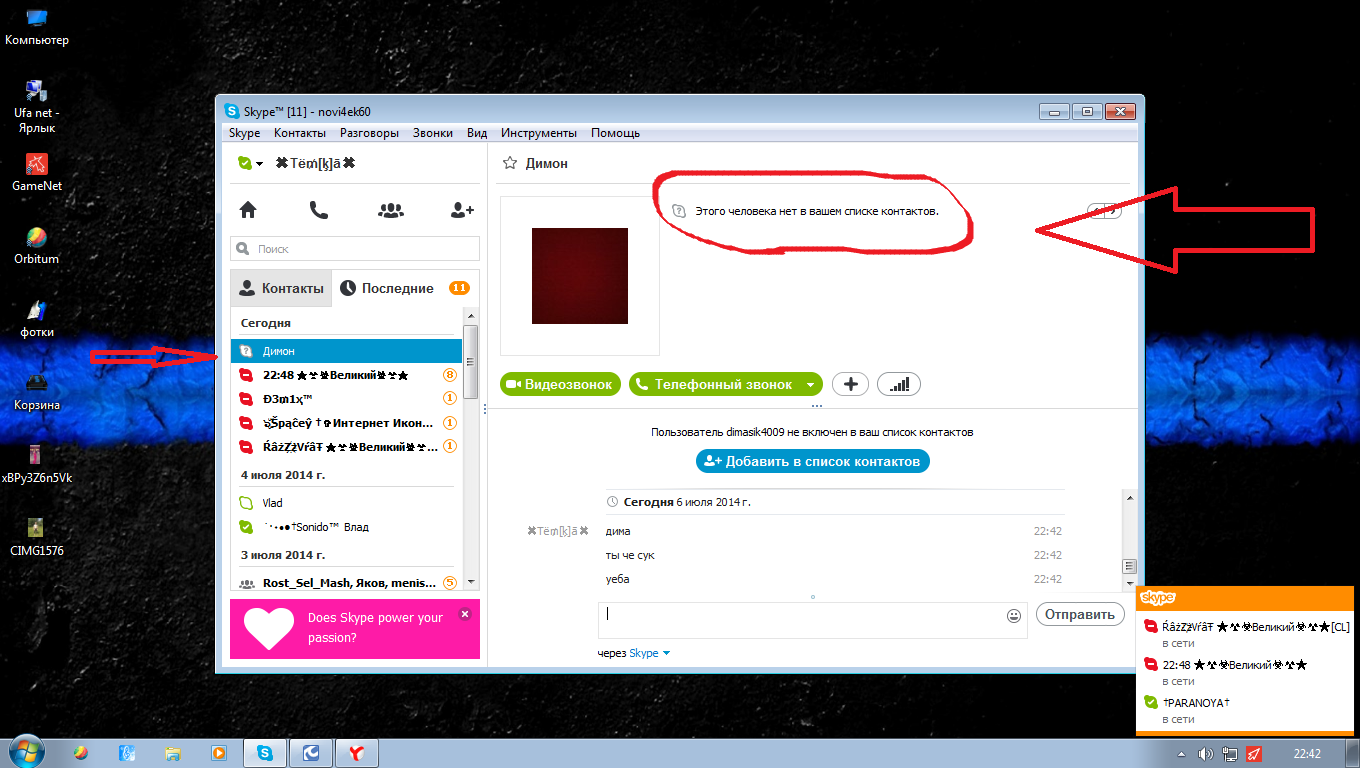1360x768 pixels.
Task: Open Корзина recycle bin
Action: point(37,392)
